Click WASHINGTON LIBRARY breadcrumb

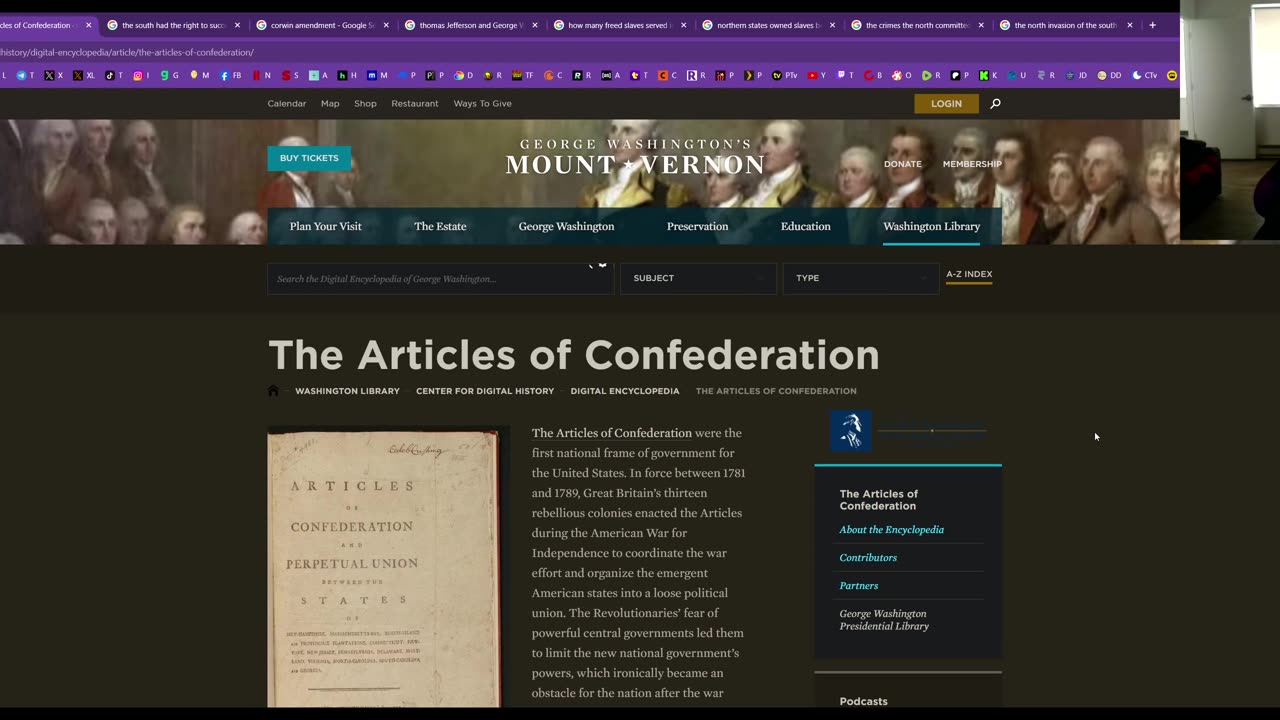pos(347,391)
